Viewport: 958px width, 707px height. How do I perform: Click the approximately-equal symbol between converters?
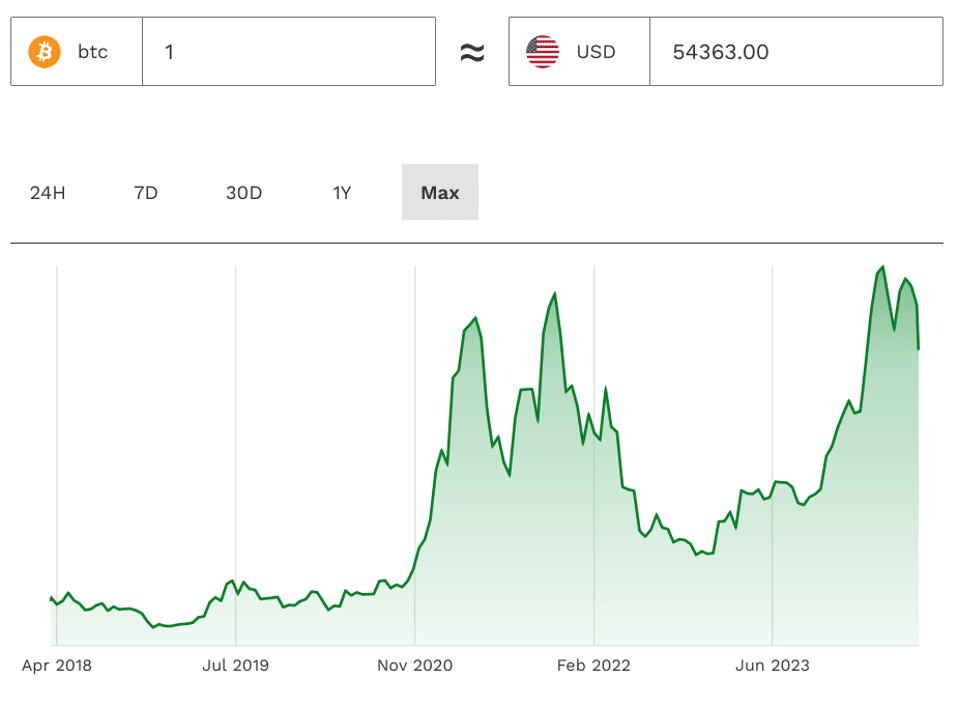click(x=472, y=53)
